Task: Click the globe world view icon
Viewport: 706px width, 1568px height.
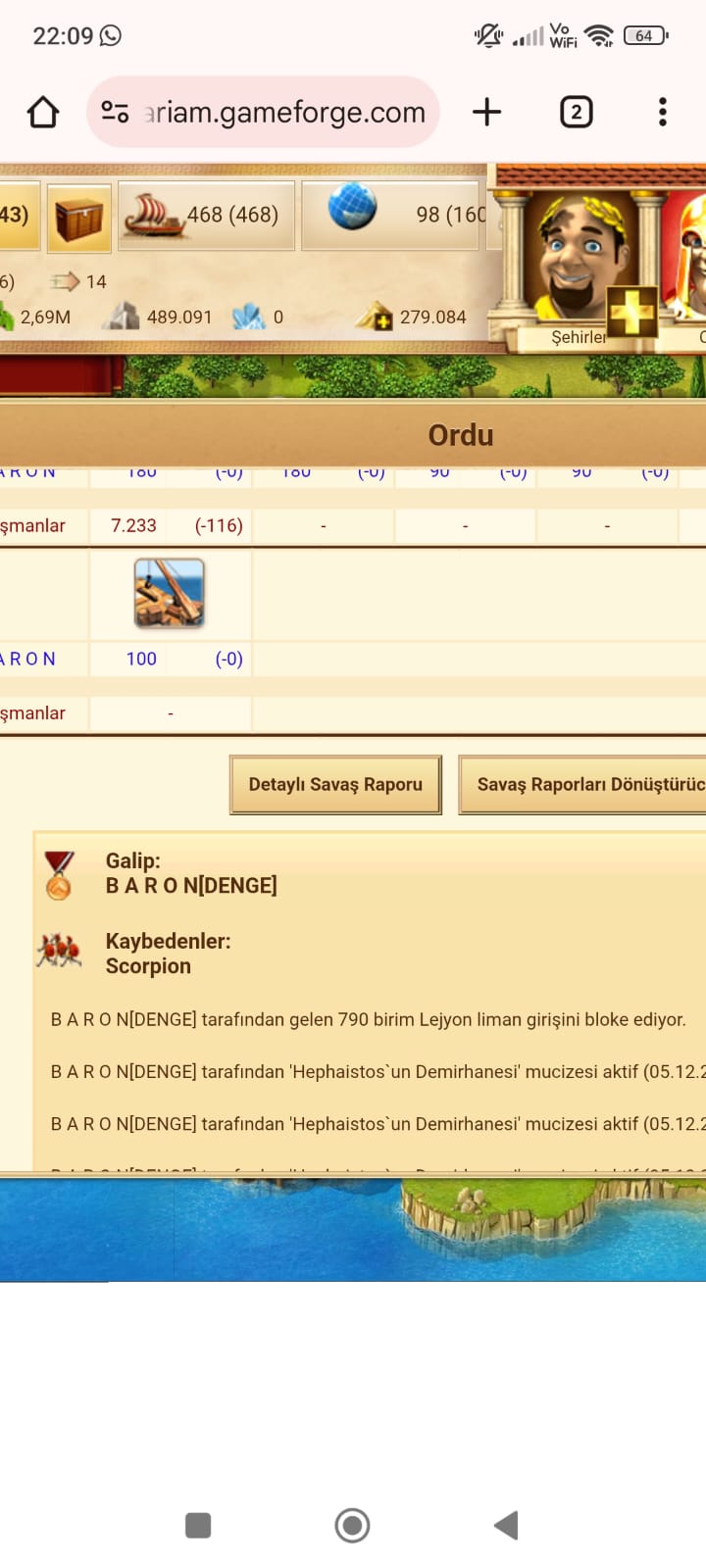Action: click(352, 207)
